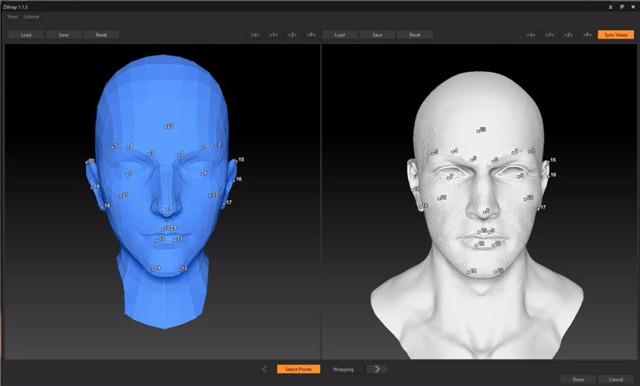Switch to the Select Points step
The width and height of the screenshot is (640, 386).
[x=298, y=369]
